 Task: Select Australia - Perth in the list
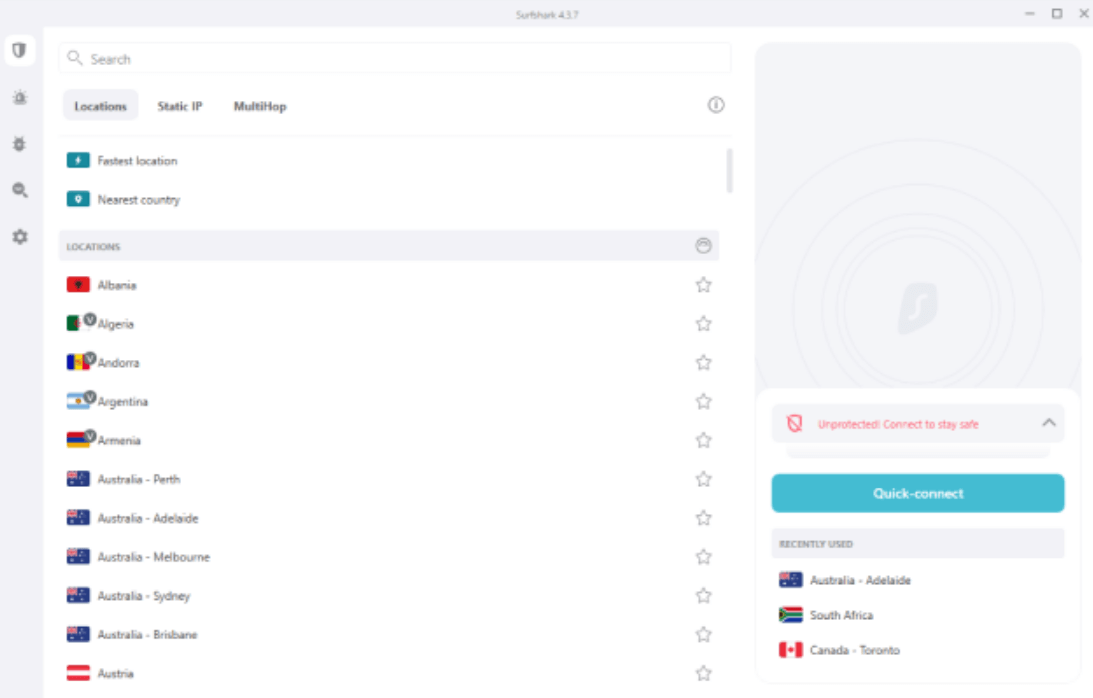tap(389, 479)
